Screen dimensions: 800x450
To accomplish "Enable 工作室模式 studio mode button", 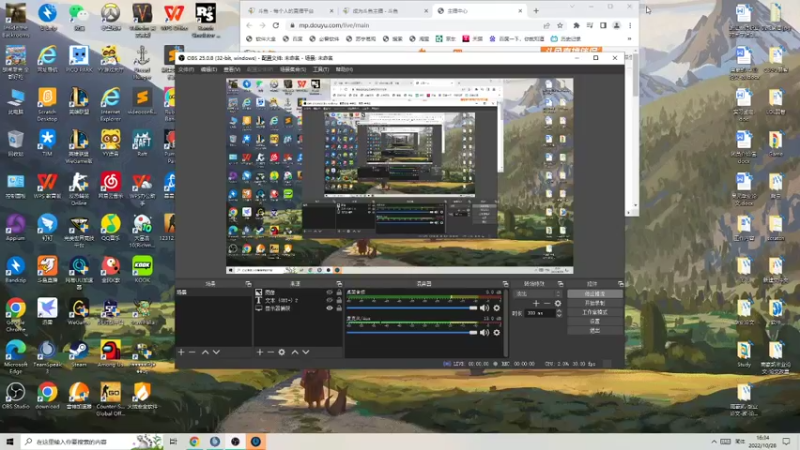I will tap(594, 312).
